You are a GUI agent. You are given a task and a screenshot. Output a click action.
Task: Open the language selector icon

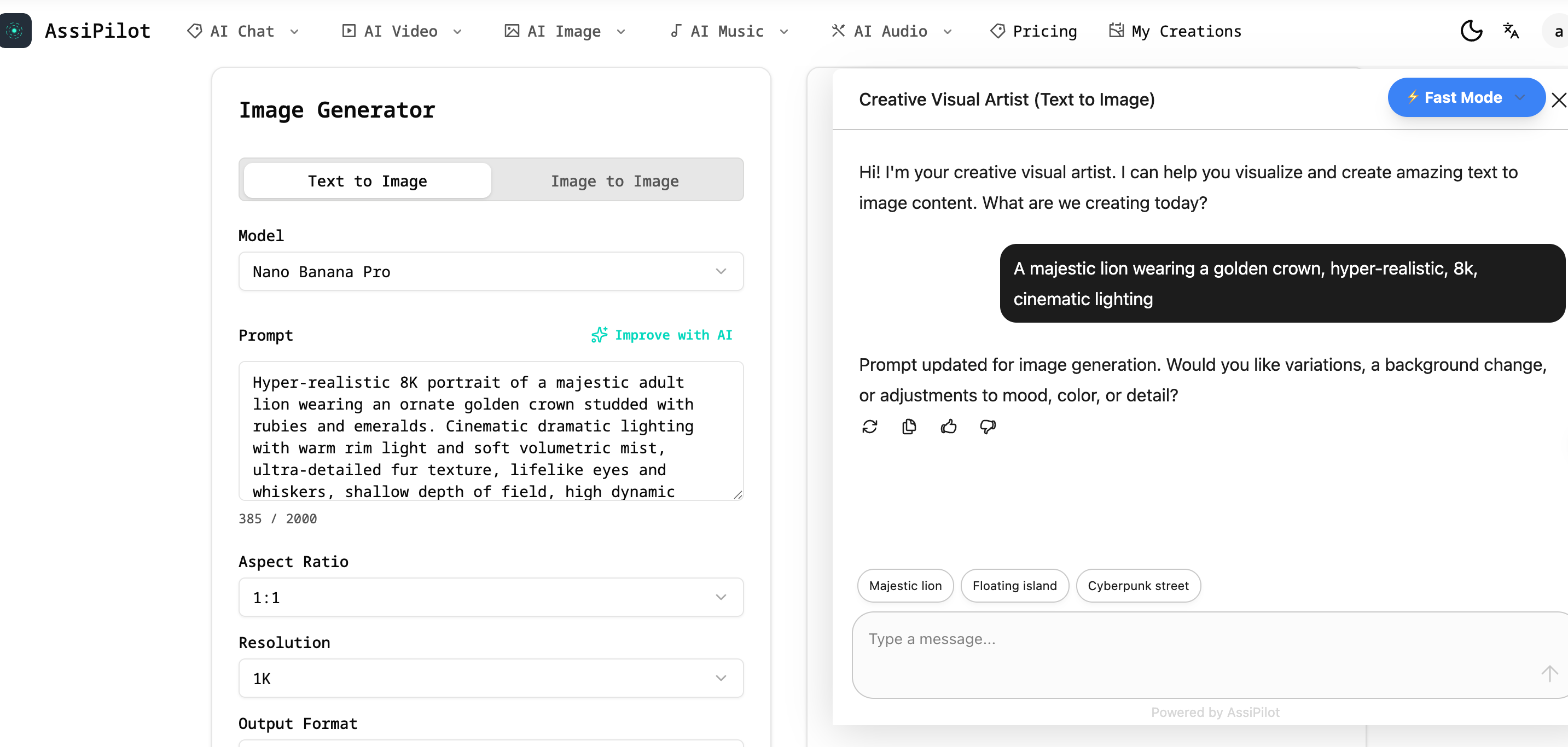tap(1511, 31)
